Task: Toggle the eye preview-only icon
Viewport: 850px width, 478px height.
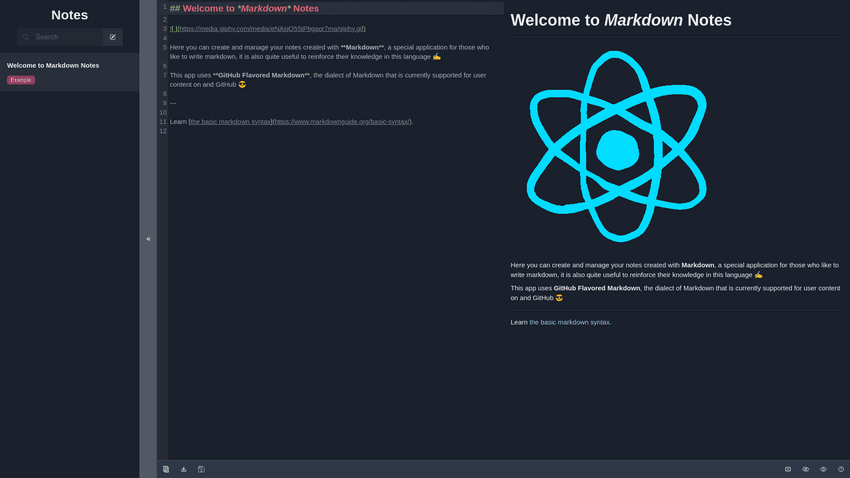Action: coord(823,469)
